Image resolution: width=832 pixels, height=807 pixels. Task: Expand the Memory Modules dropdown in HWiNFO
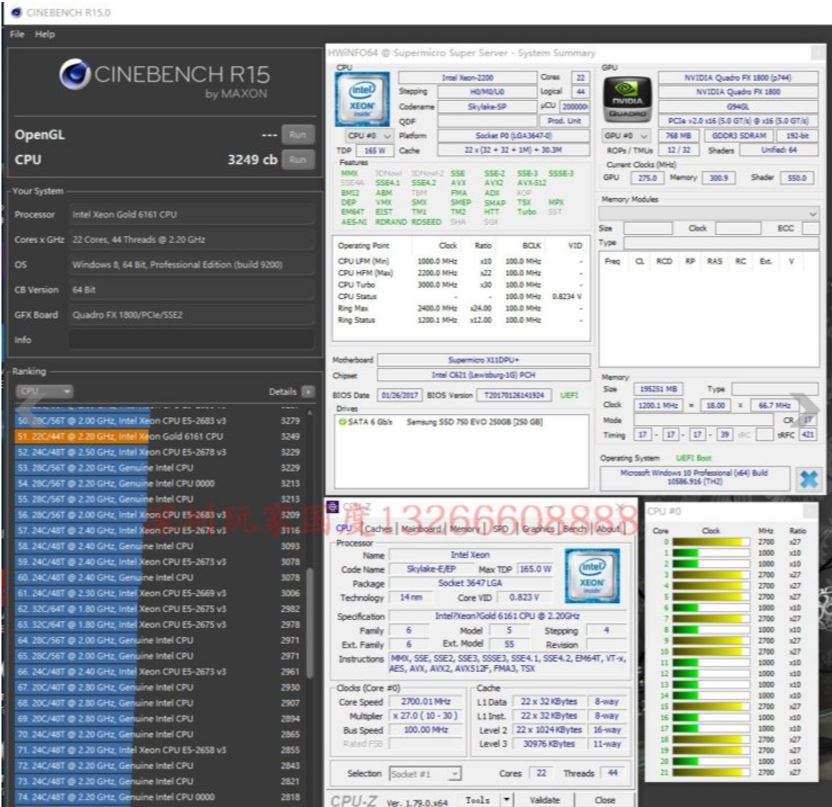[x=709, y=213]
